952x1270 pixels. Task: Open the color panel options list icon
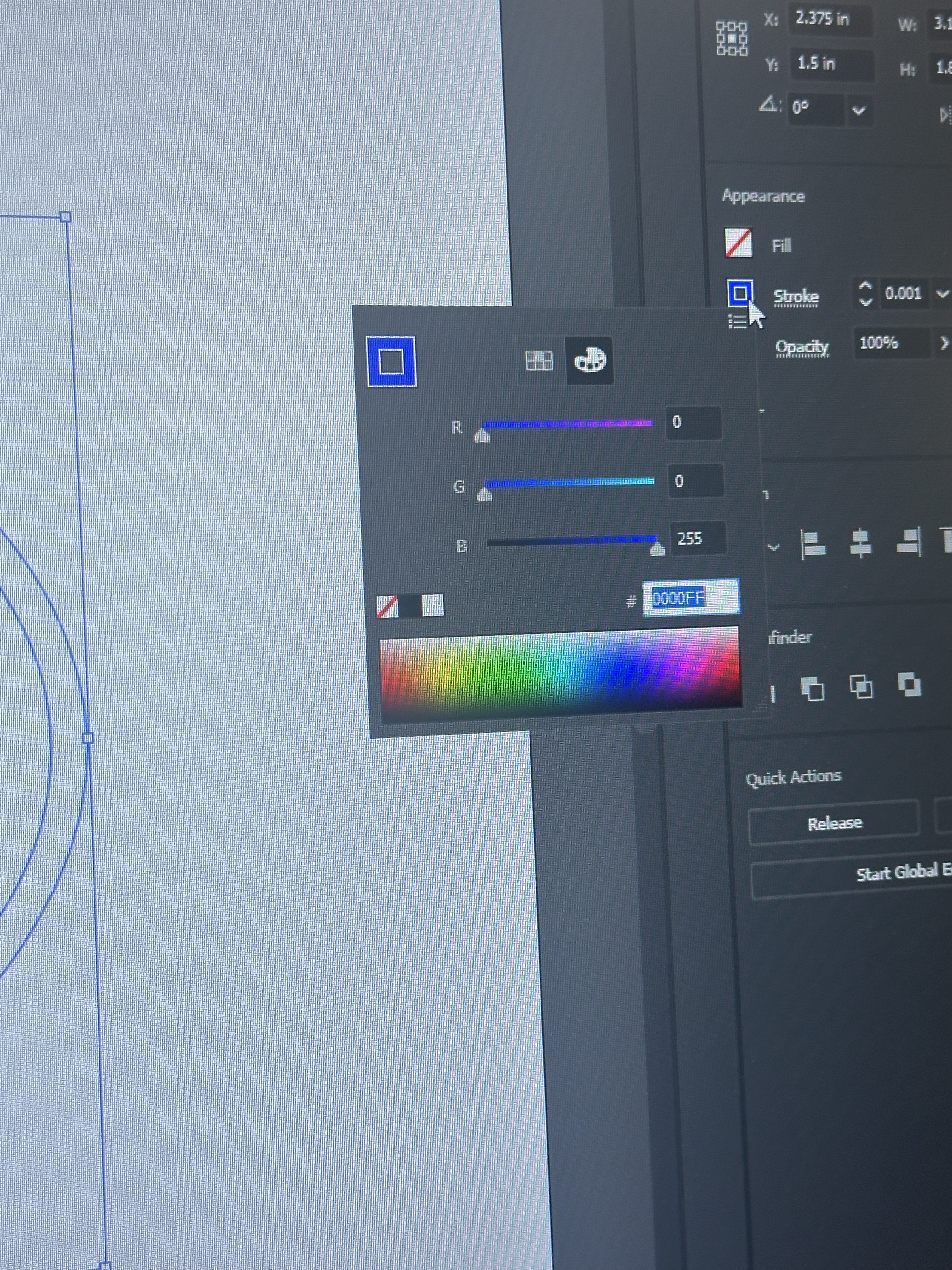(737, 322)
